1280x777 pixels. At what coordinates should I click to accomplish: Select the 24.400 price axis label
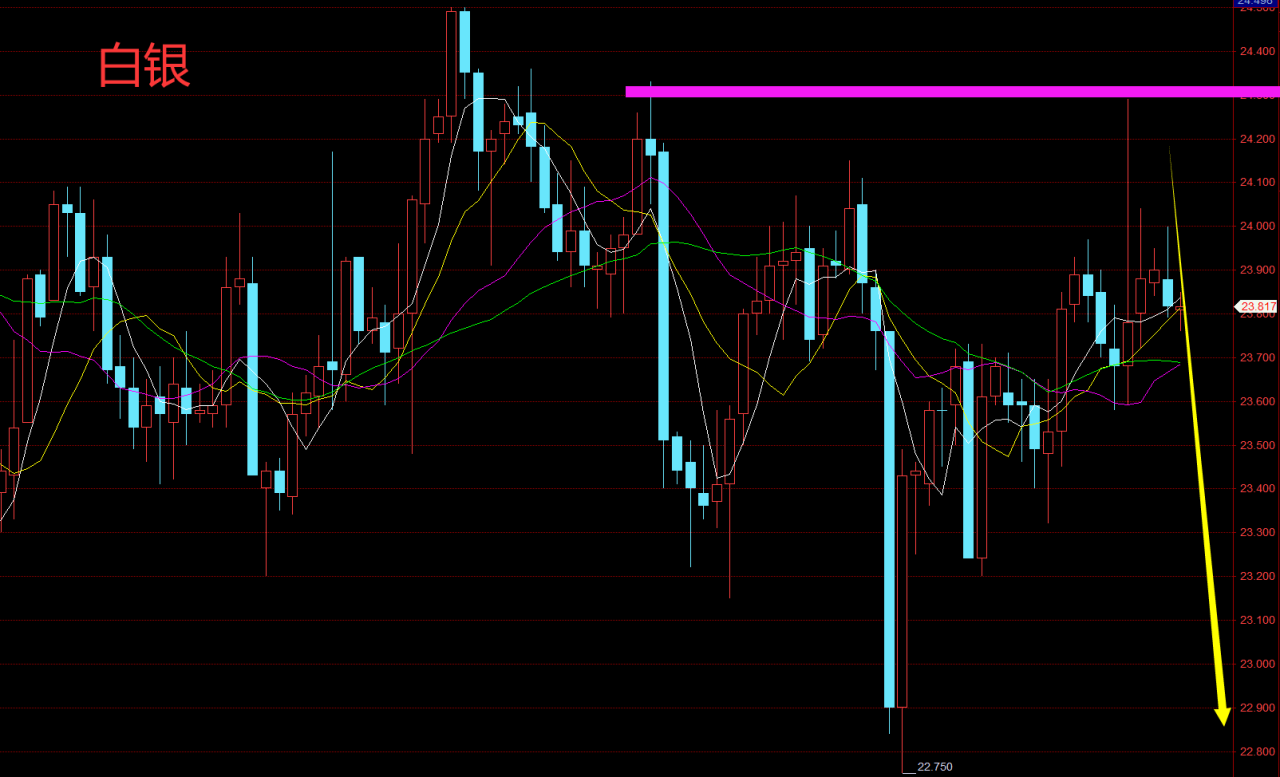tap(1258, 51)
